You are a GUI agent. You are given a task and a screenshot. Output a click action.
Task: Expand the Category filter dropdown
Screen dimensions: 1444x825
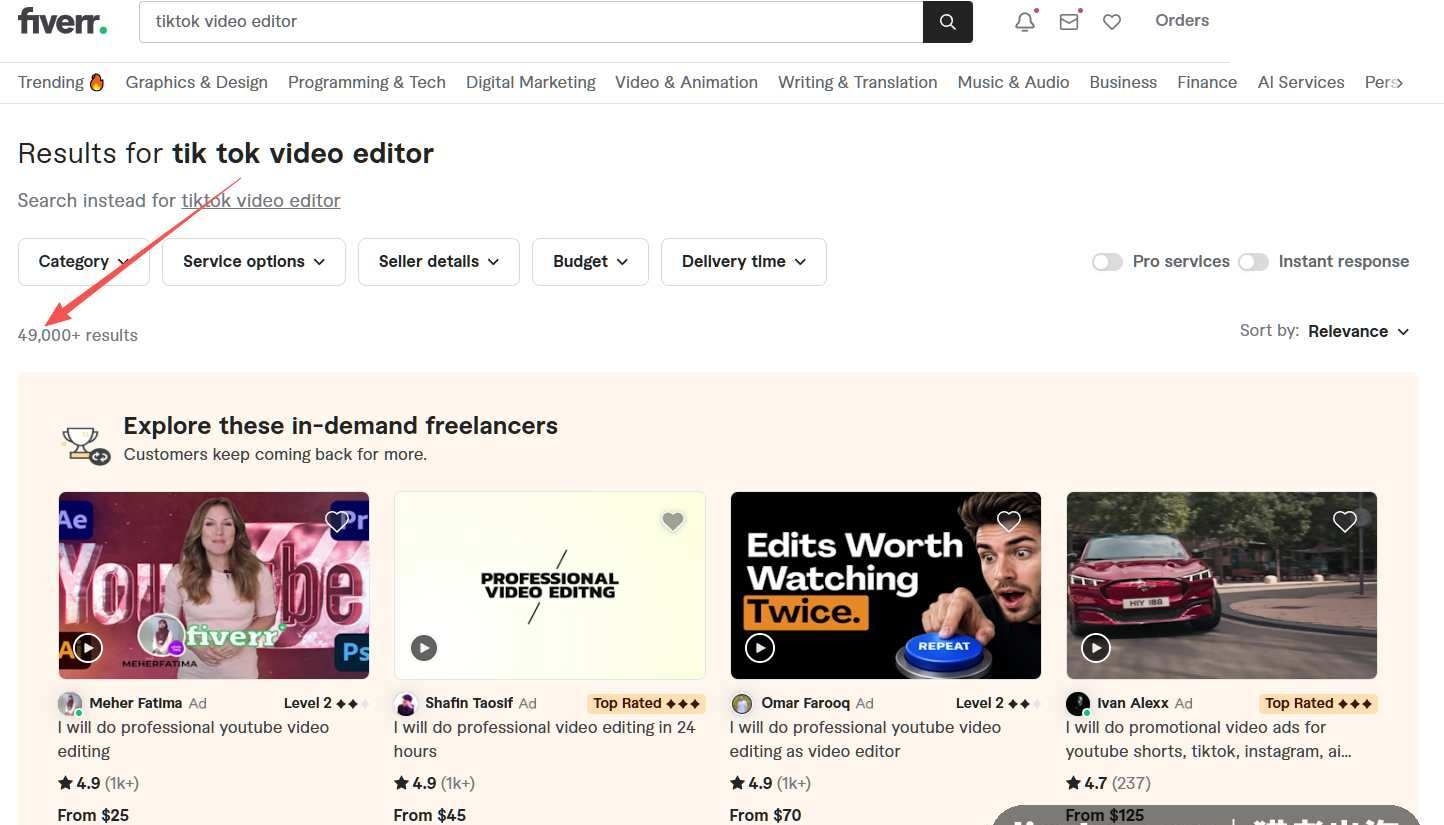point(84,262)
